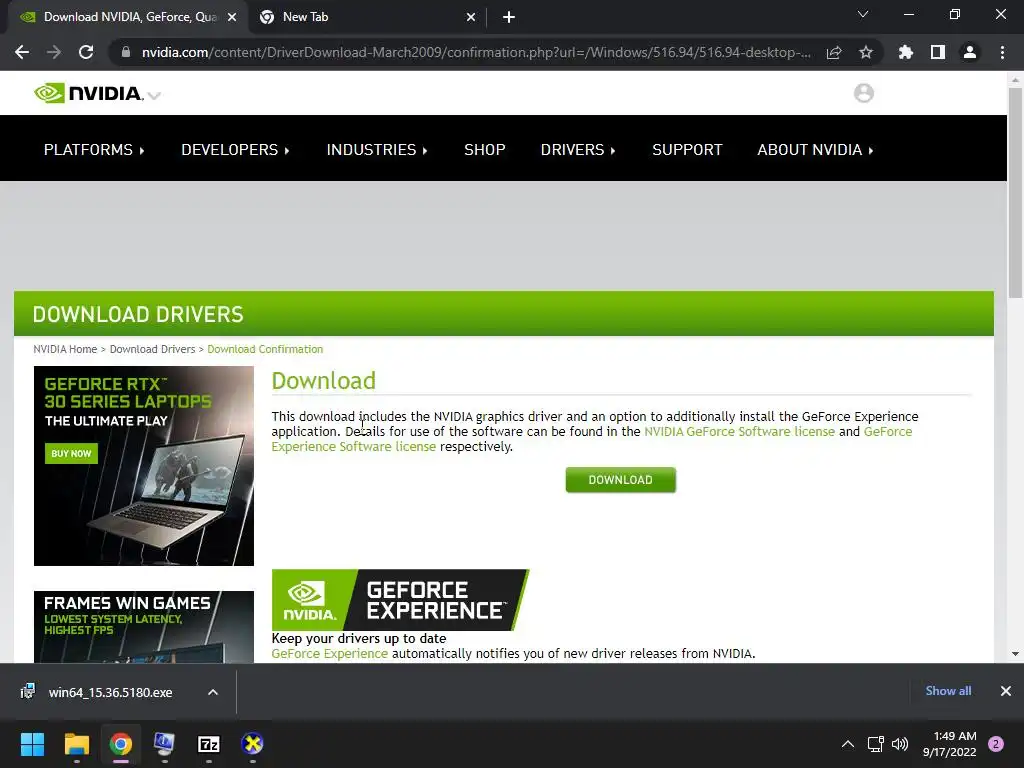Open File Explorer from the taskbar
Image resolution: width=1024 pixels, height=768 pixels.
tap(76, 744)
